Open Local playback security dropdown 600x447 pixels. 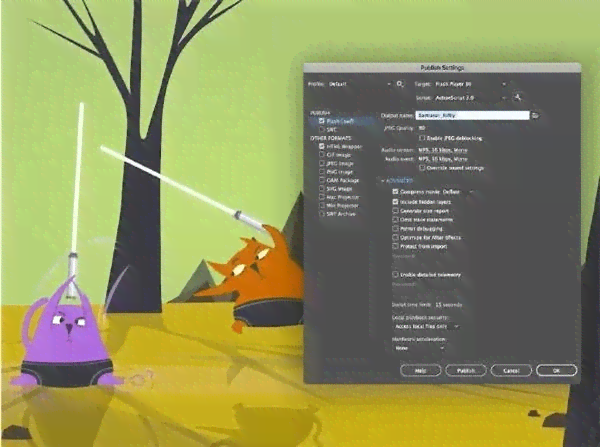426,326
